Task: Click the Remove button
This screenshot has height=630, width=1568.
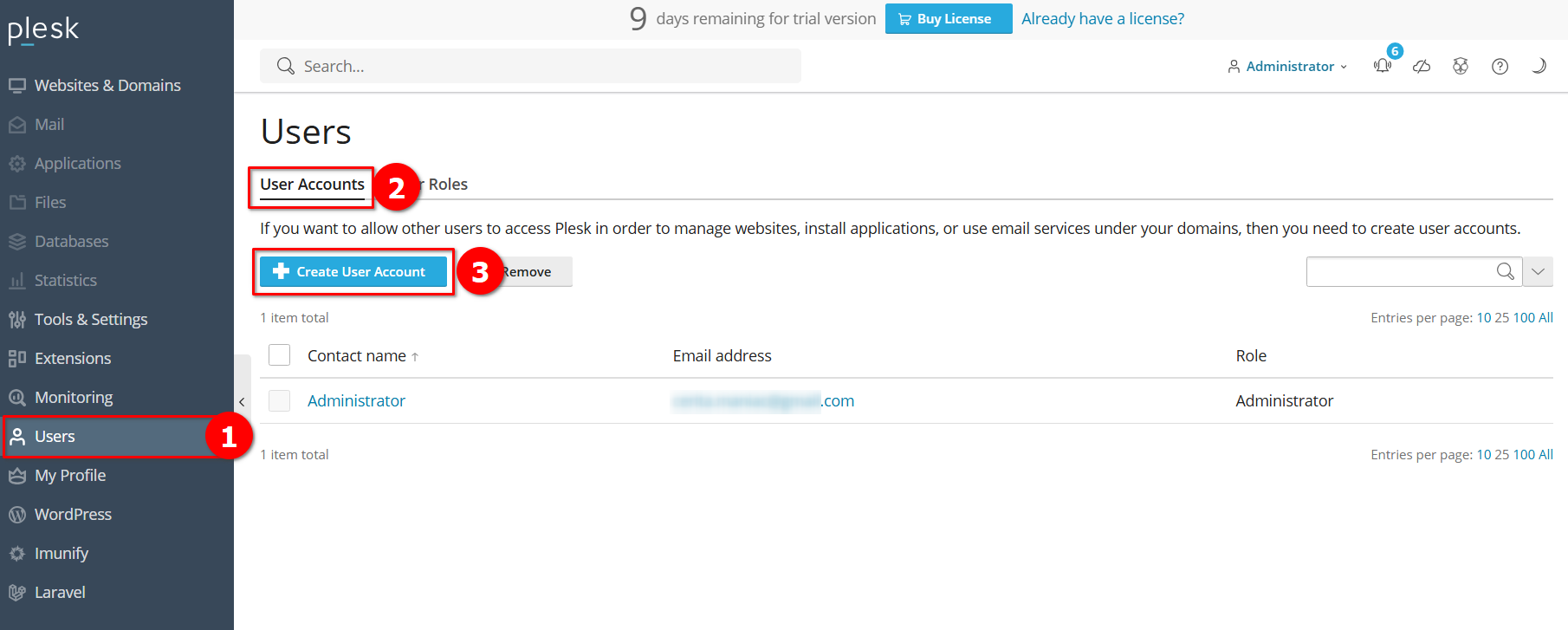Action: click(x=526, y=271)
